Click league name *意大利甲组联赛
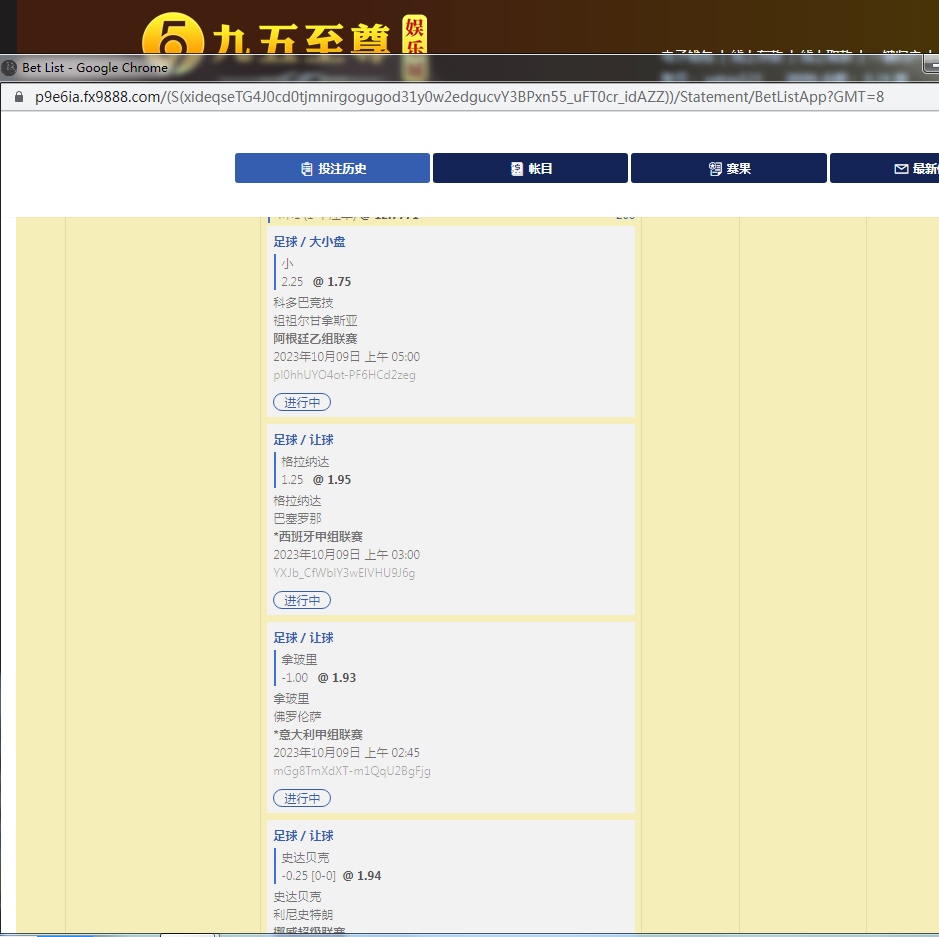Viewport: 939px width, 937px height. tap(318, 735)
